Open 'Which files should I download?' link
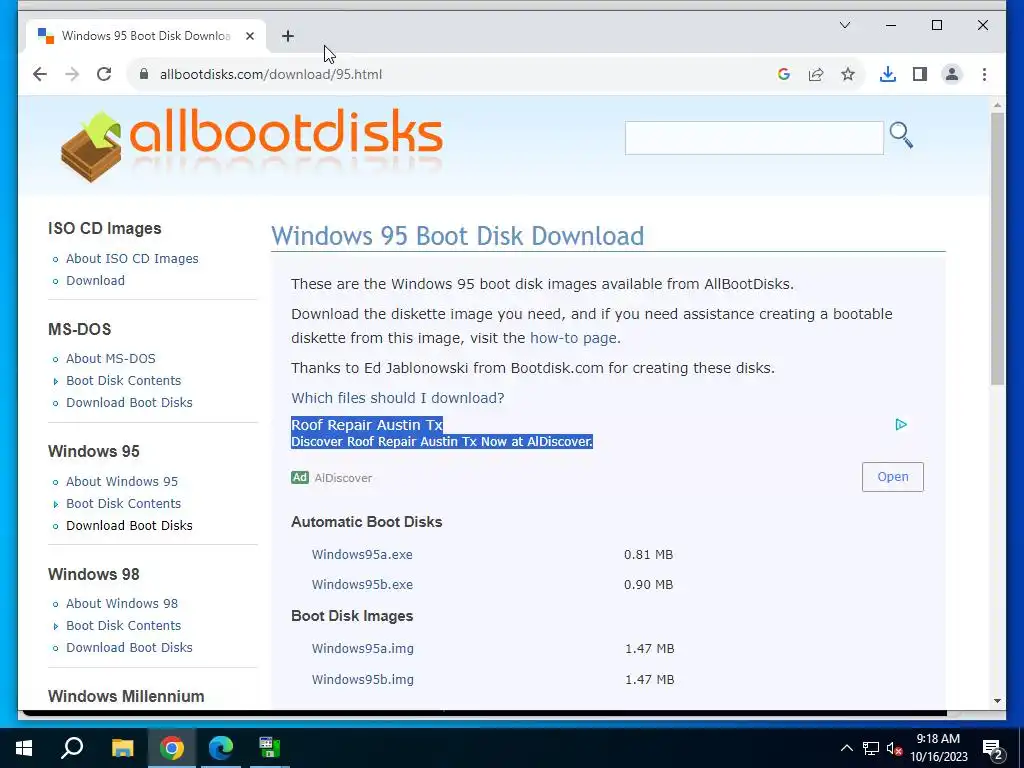 [398, 398]
